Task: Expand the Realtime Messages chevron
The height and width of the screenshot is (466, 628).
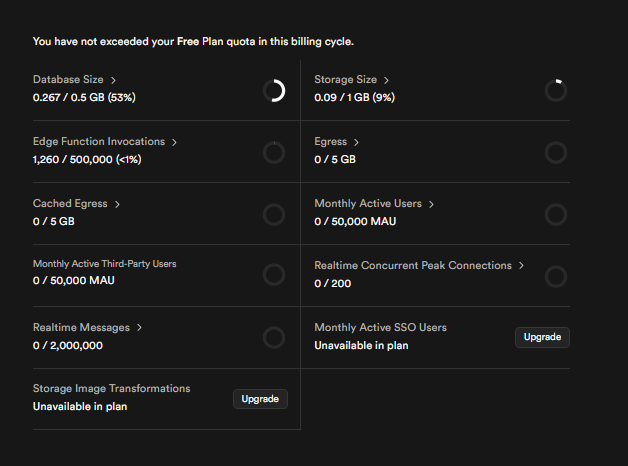Action: coord(139,327)
